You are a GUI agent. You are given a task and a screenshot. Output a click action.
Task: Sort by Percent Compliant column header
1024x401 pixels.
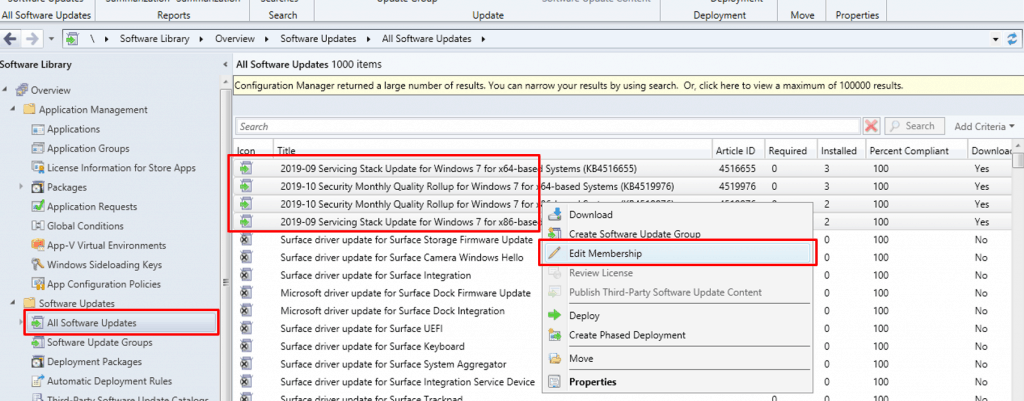coord(916,150)
